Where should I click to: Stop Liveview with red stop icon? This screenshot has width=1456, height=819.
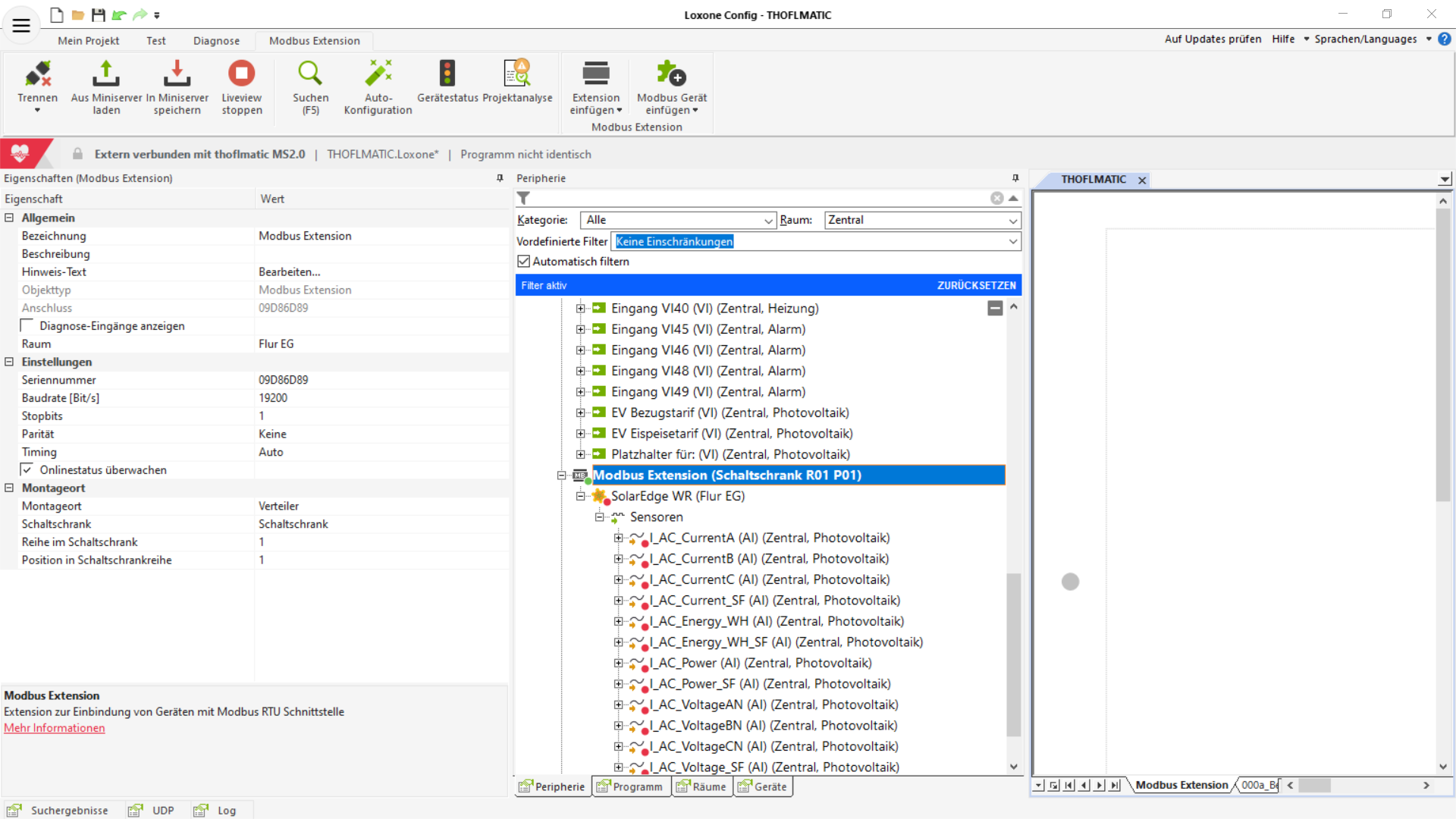point(241,74)
